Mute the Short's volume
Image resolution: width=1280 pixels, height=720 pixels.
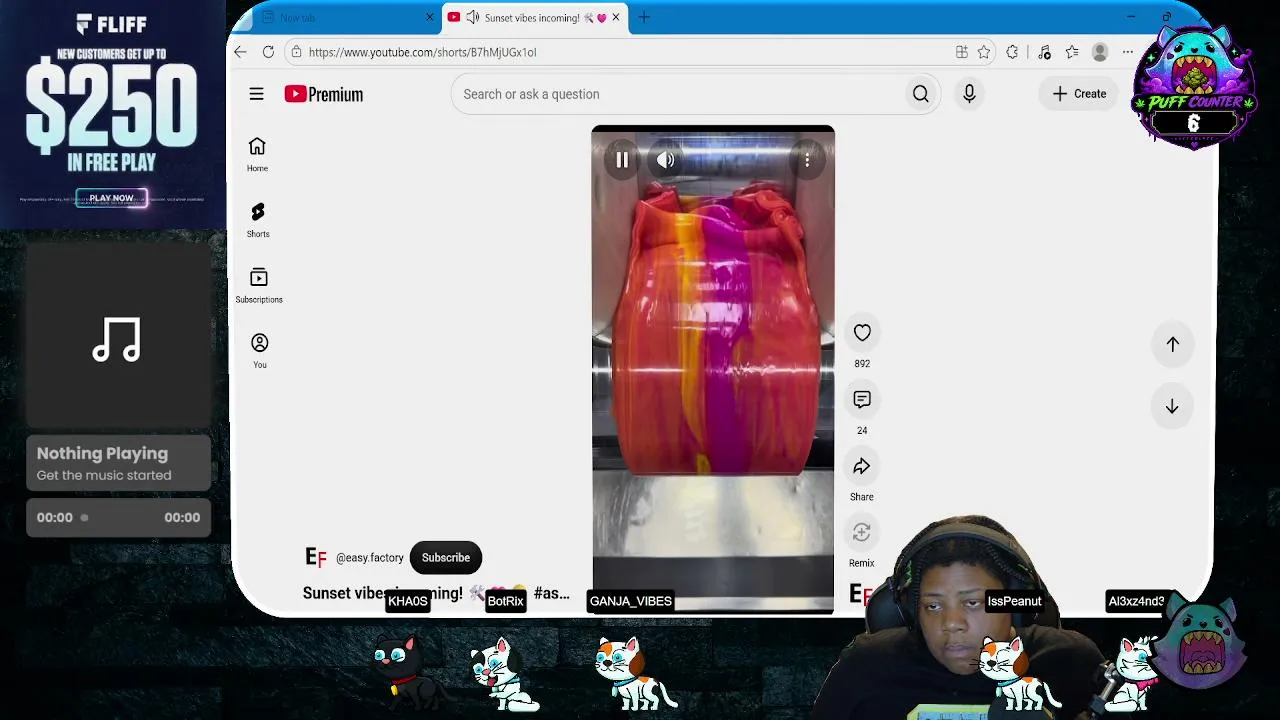[665, 160]
